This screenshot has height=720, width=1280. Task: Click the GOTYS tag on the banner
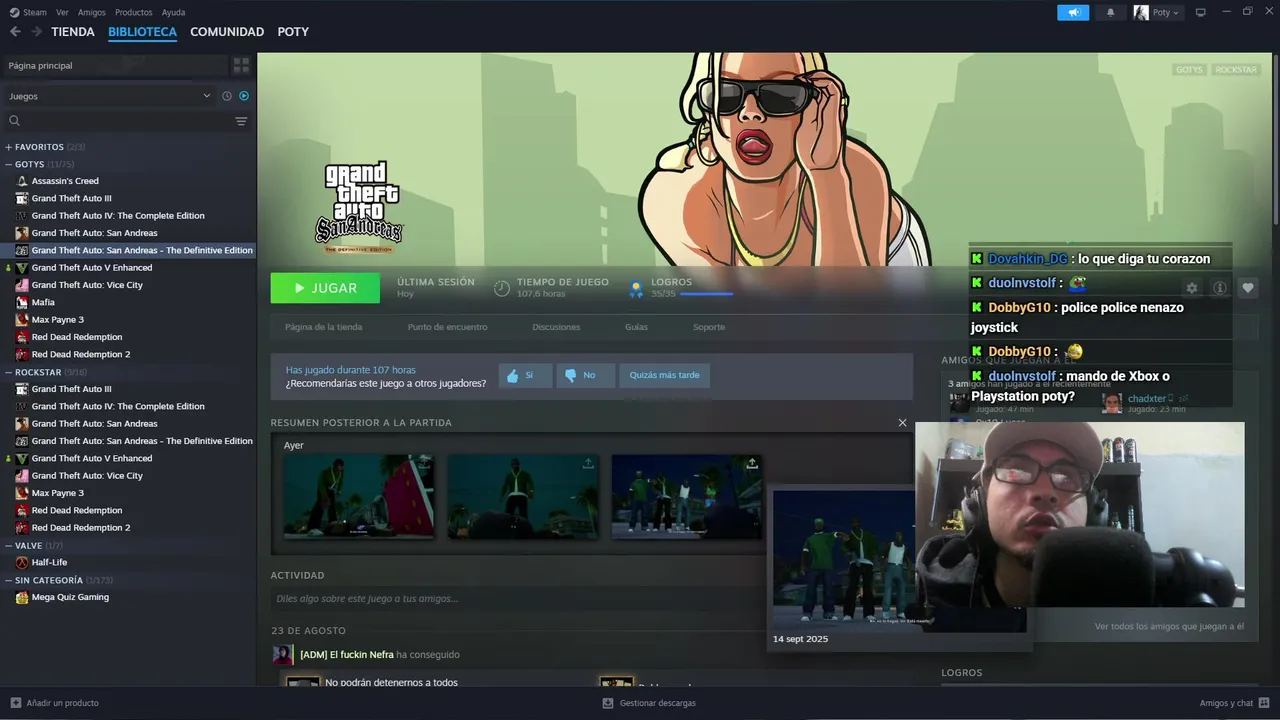pyautogui.click(x=1190, y=70)
